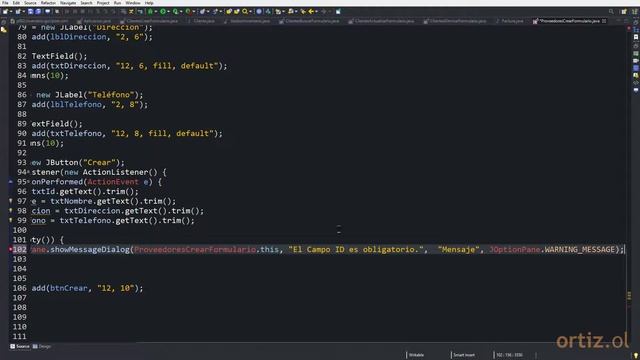Switch to the Source view tab
The height and width of the screenshot is (360, 640).
click(x=20, y=347)
